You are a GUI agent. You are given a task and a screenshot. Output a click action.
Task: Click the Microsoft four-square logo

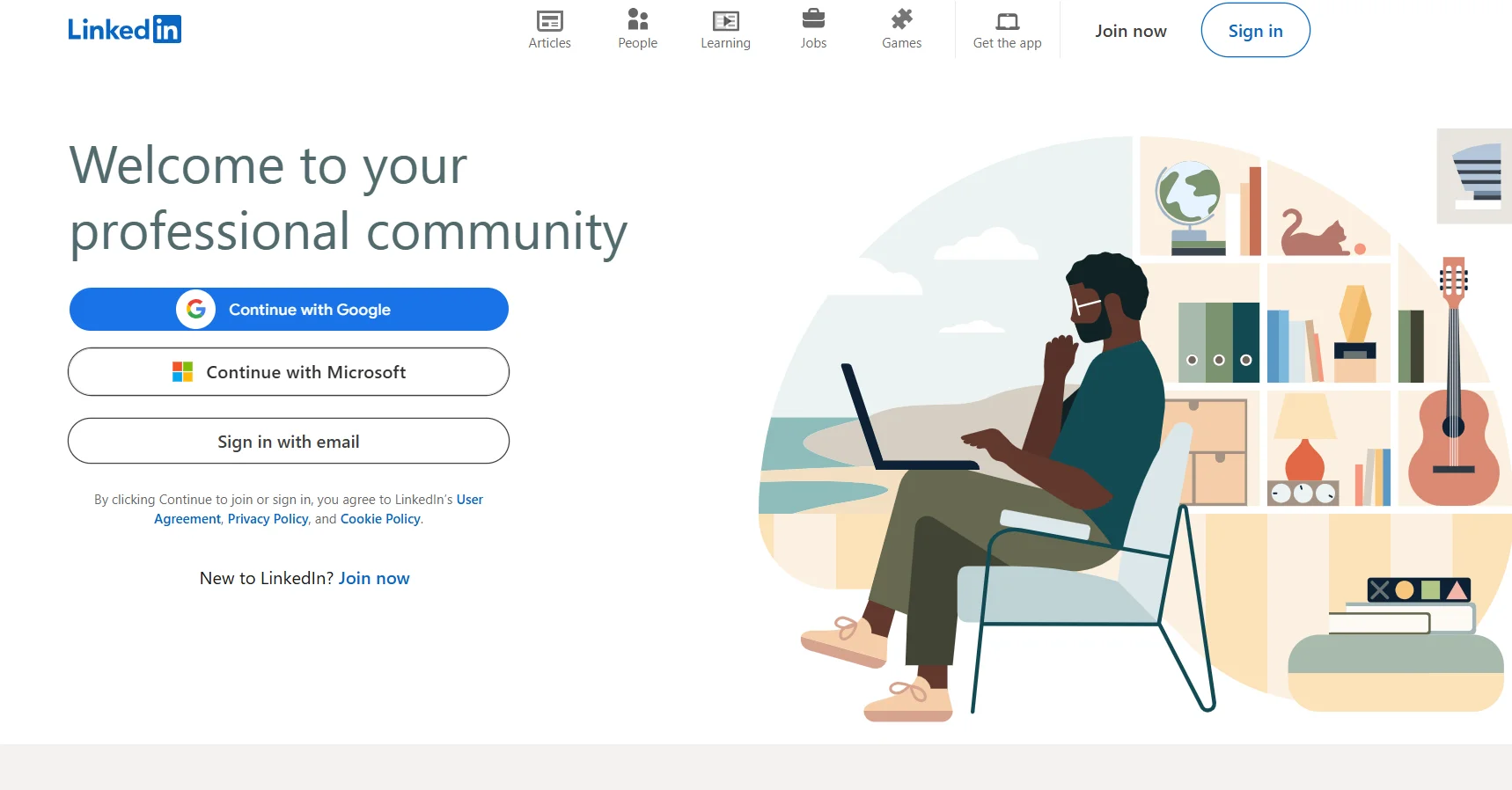coord(182,372)
